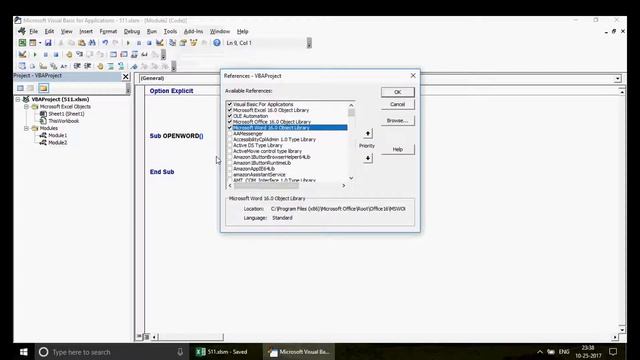Open the Immediate Window icon on Debug toolbar
This screenshot has height=360, width=640.
(124, 54)
